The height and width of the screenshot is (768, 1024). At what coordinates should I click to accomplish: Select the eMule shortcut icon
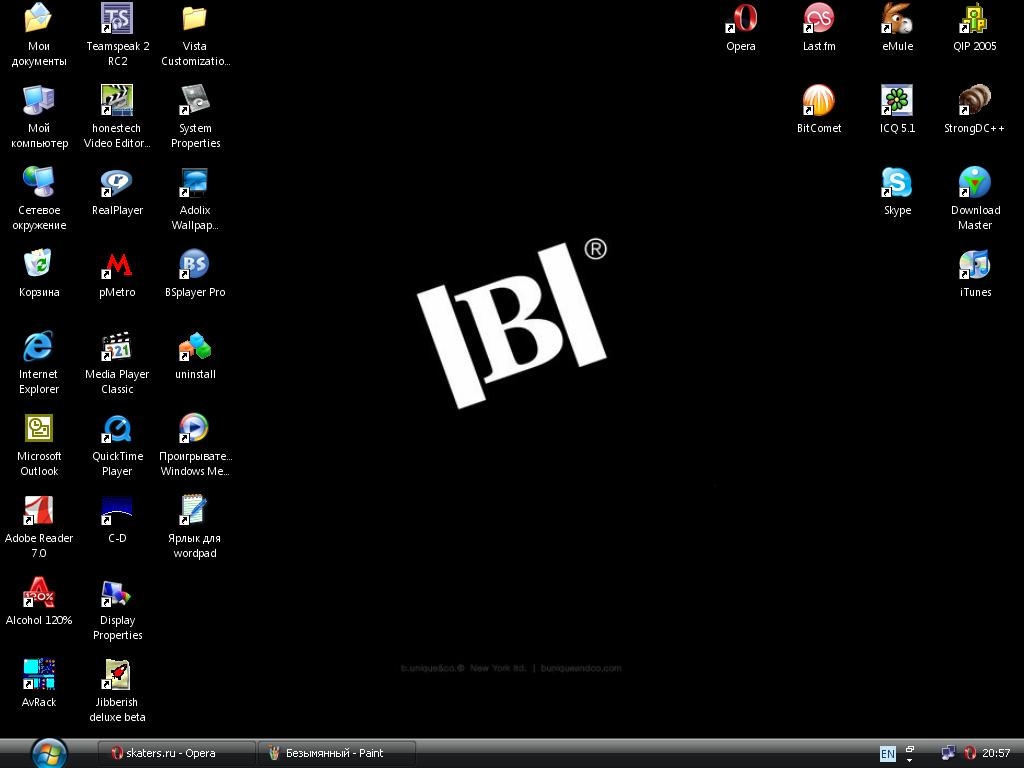point(897,20)
